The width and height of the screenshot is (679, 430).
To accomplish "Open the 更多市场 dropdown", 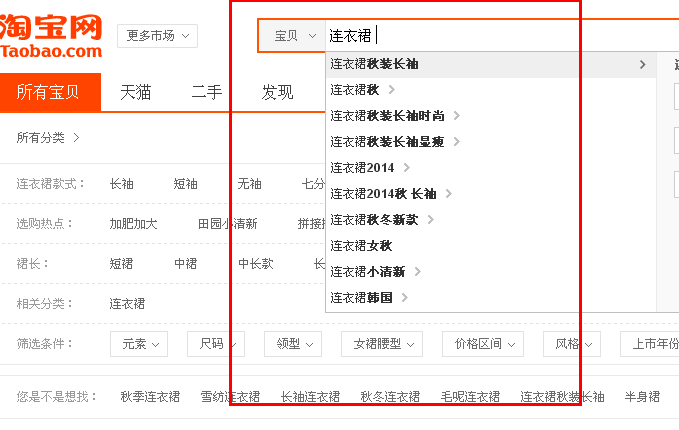I will (x=157, y=36).
